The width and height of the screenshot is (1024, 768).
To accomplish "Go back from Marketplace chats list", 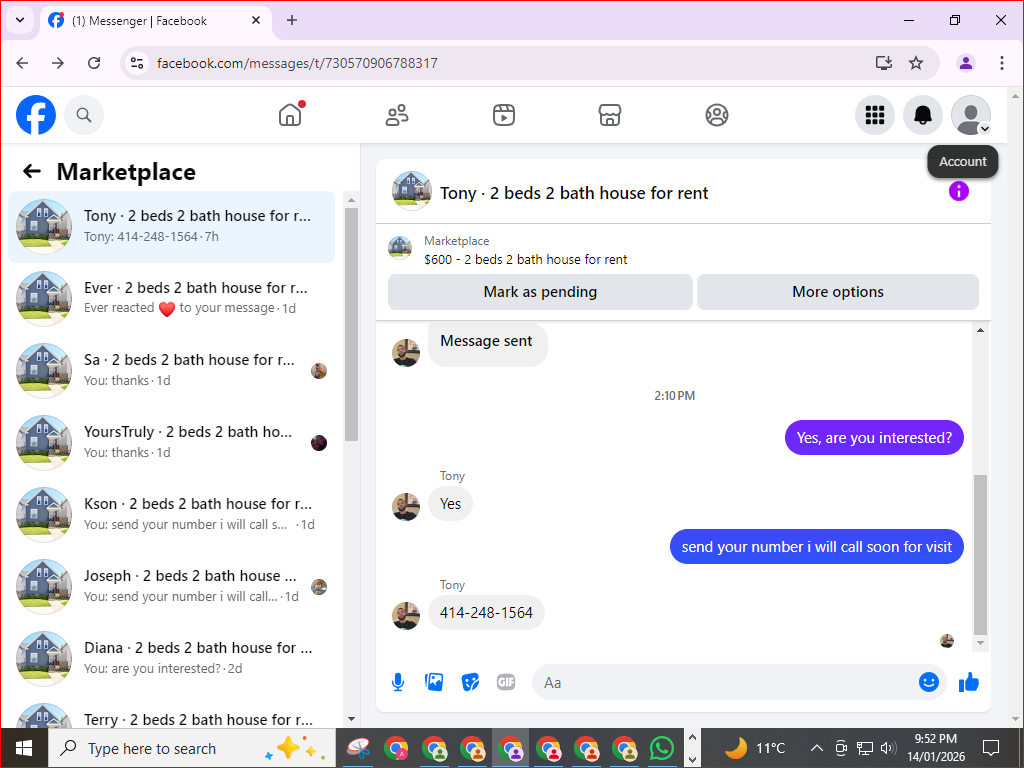I will pyautogui.click(x=31, y=171).
